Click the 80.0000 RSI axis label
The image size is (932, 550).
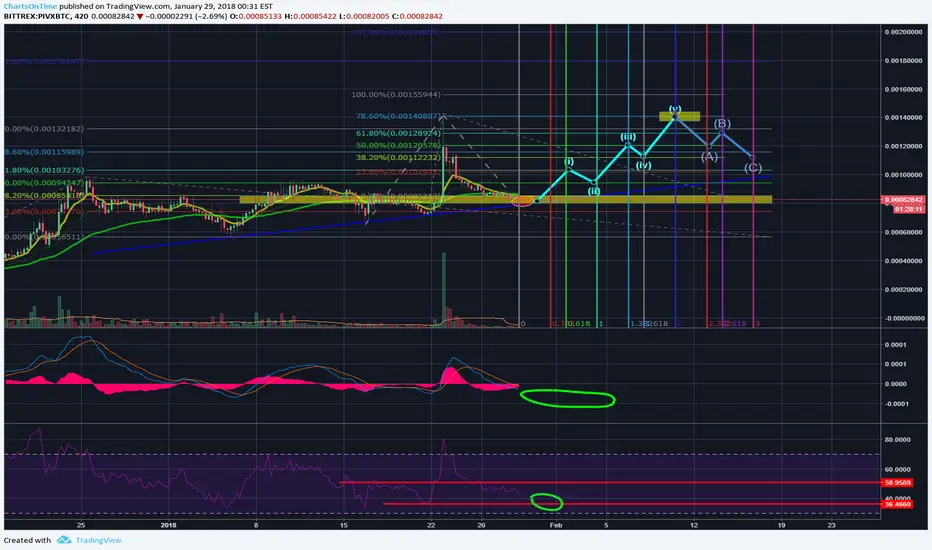pyautogui.click(x=898, y=440)
